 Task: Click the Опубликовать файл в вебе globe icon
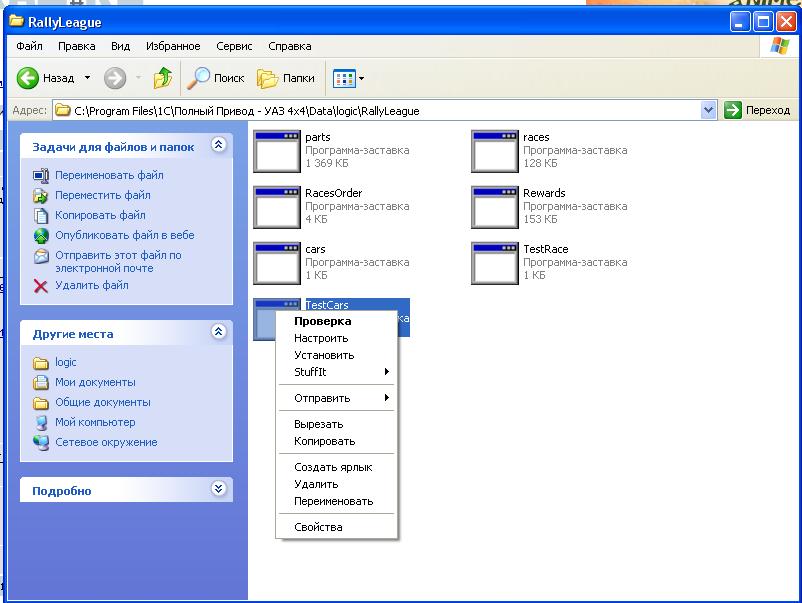pyautogui.click(x=41, y=235)
